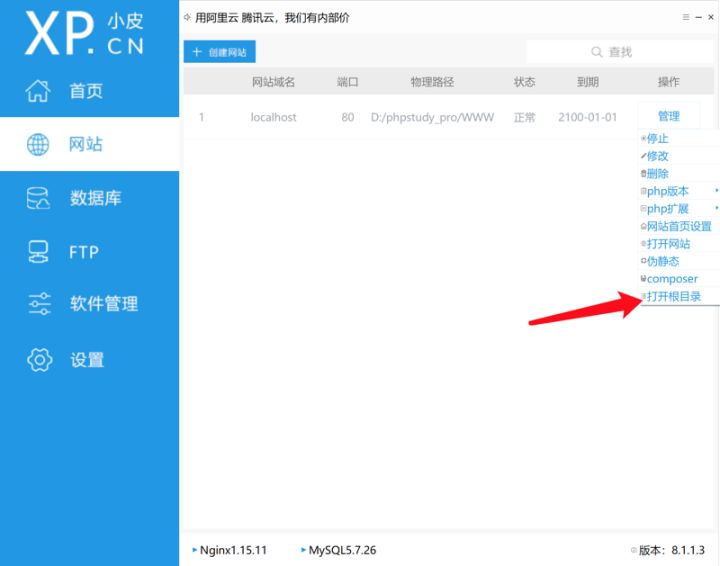Click the 首页 home icon in sidebar

coord(38,91)
